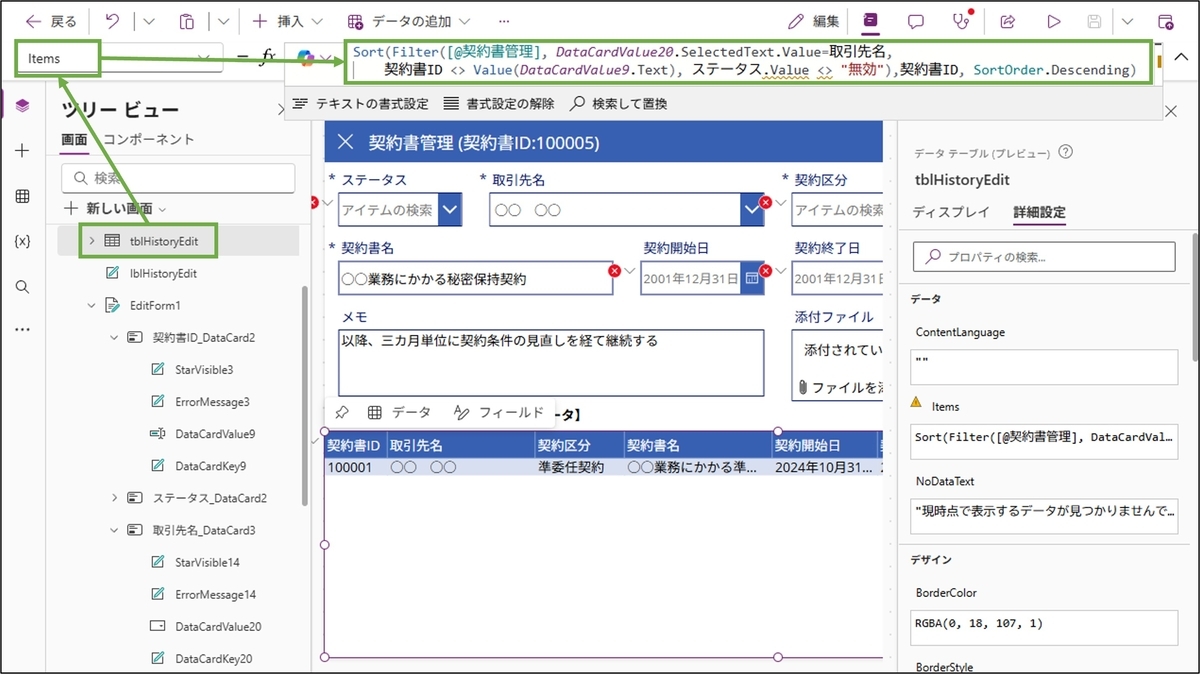Viewport: 1200px width, 674px height.
Task: Click the insert plus icon in sidebar
Action: (x=22, y=150)
